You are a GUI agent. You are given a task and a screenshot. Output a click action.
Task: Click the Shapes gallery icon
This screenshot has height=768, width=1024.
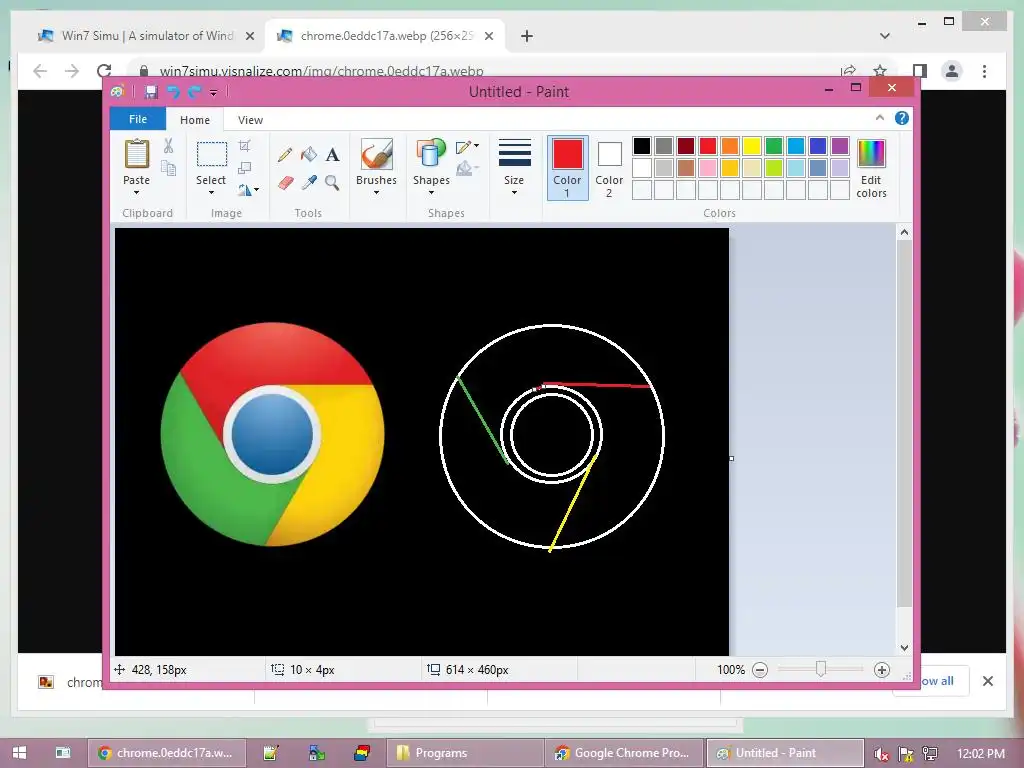pos(430,153)
